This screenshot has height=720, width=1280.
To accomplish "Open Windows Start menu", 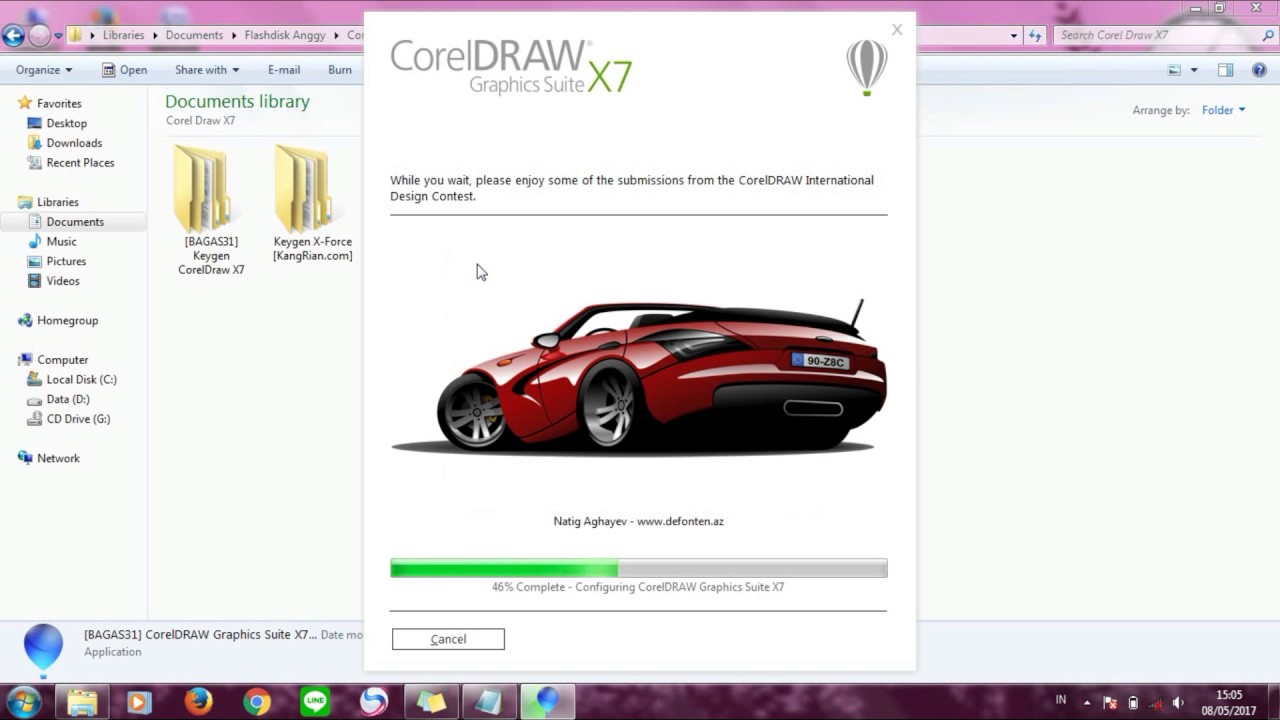I will [x=23, y=702].
